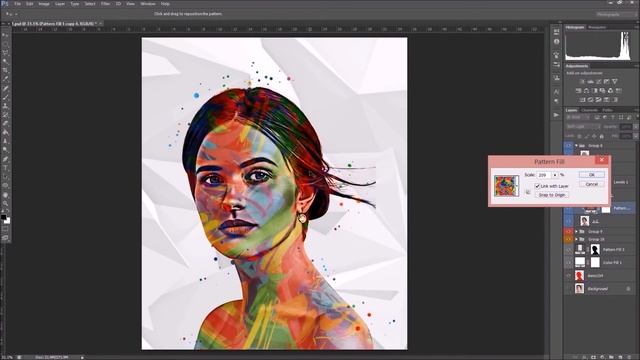Click the lock all layer icon
Image resolution: width=640 pixels, height=360 pixels.
point(602,136)
